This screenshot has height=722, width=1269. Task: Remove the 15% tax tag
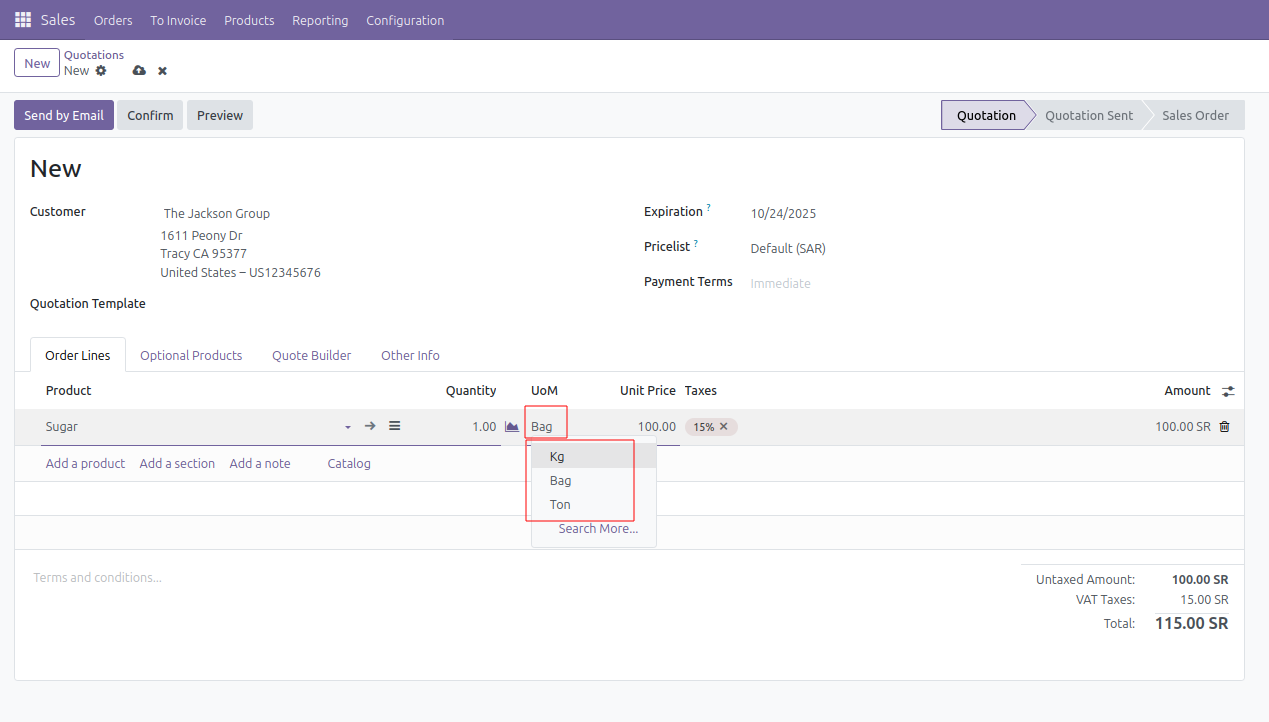(724, 427)
